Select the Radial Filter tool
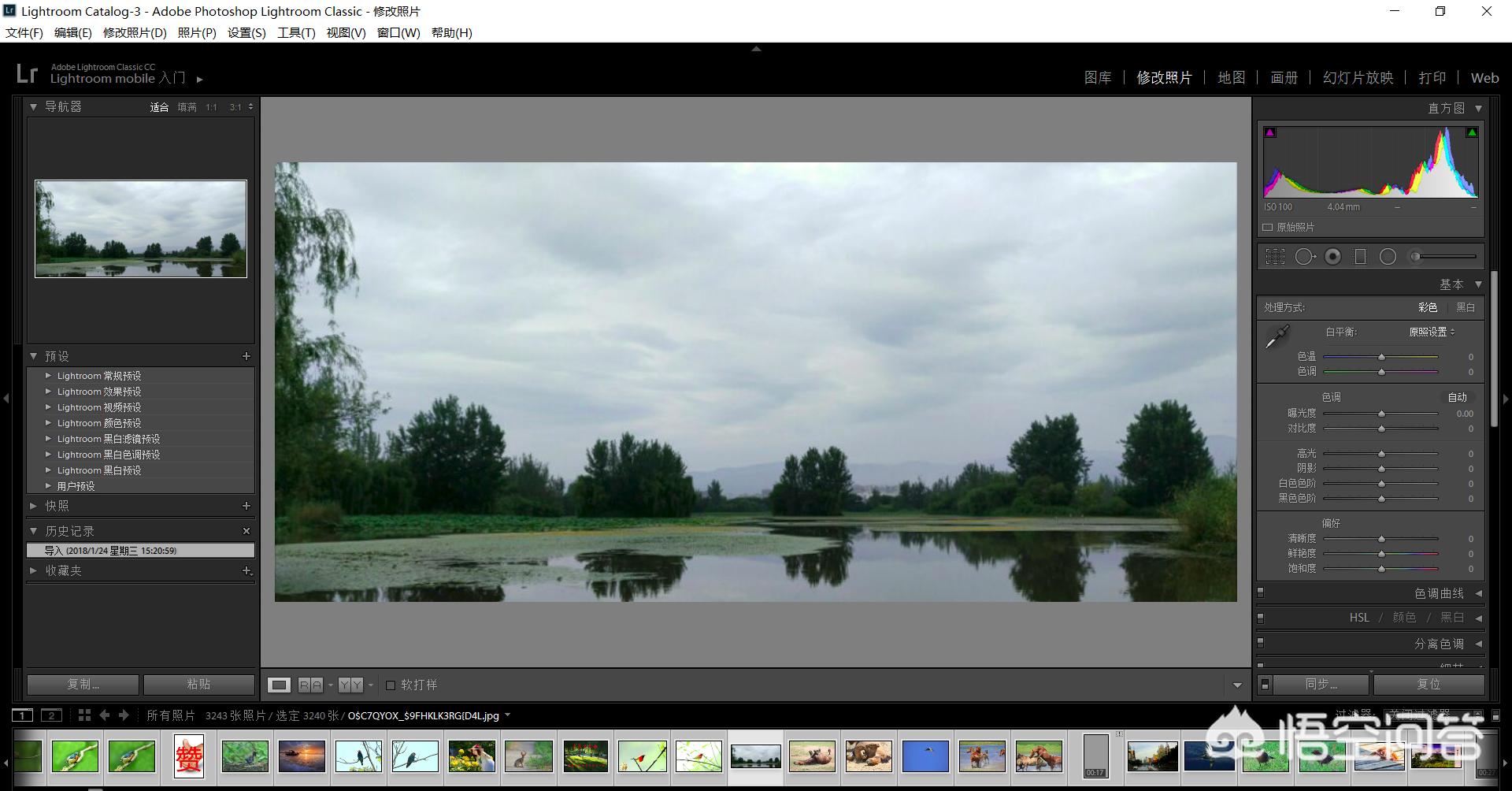 [1388, 257]
